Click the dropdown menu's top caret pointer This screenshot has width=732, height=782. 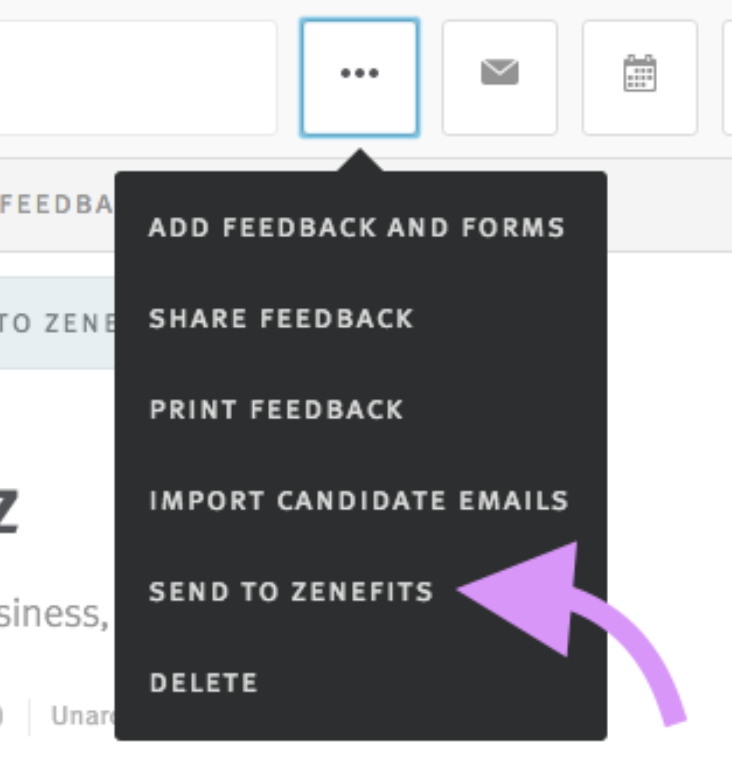(x=359, y=162)
